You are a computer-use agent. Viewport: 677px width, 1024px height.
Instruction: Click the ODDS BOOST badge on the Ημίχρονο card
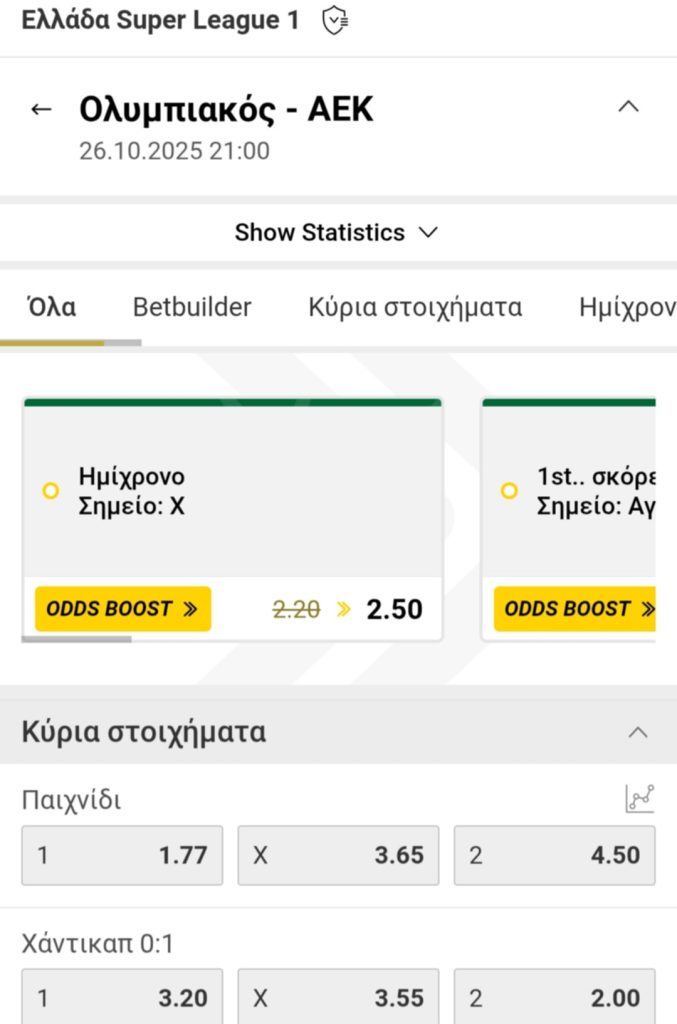coord(122,608)
